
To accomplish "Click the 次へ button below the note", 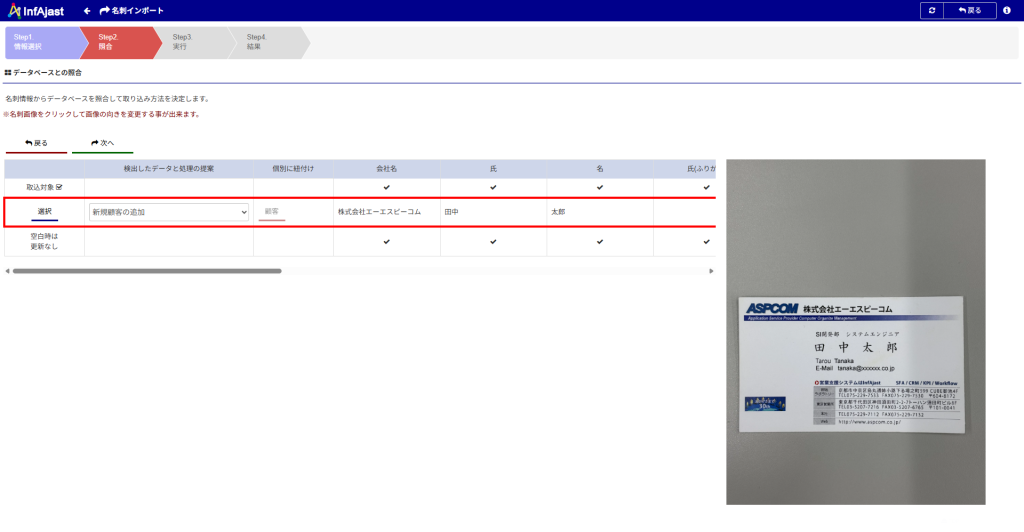I will (x=102, y=143).
